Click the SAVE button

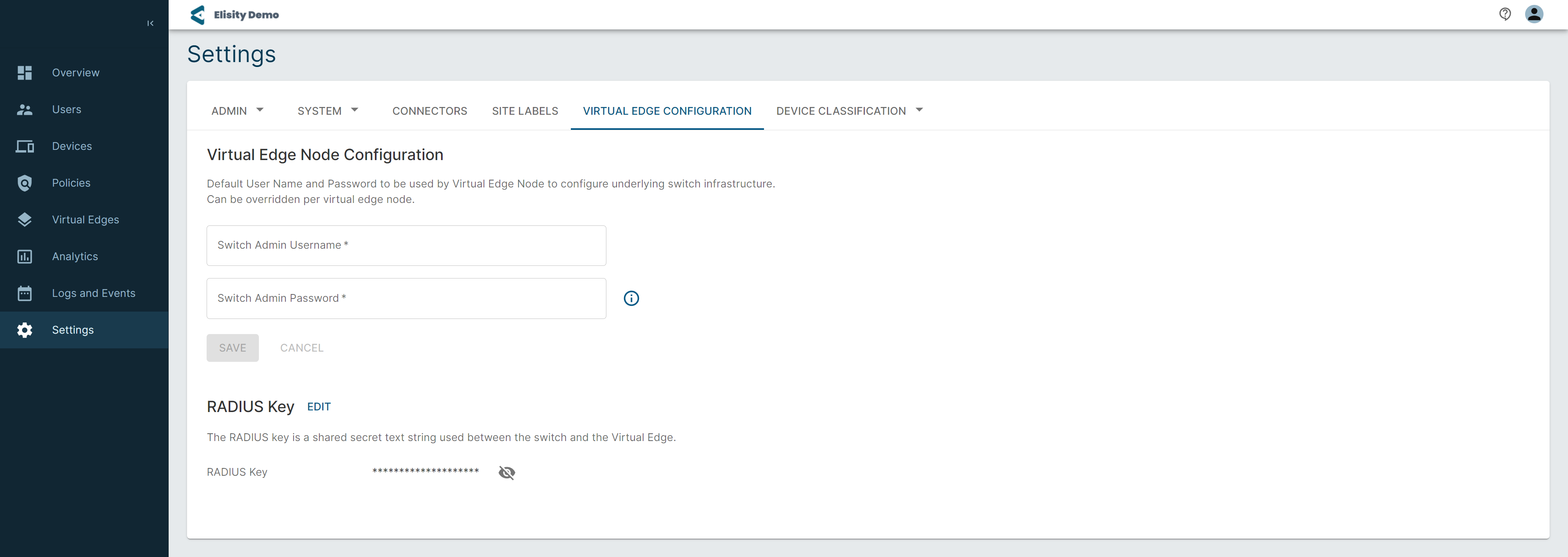point(232,348)
